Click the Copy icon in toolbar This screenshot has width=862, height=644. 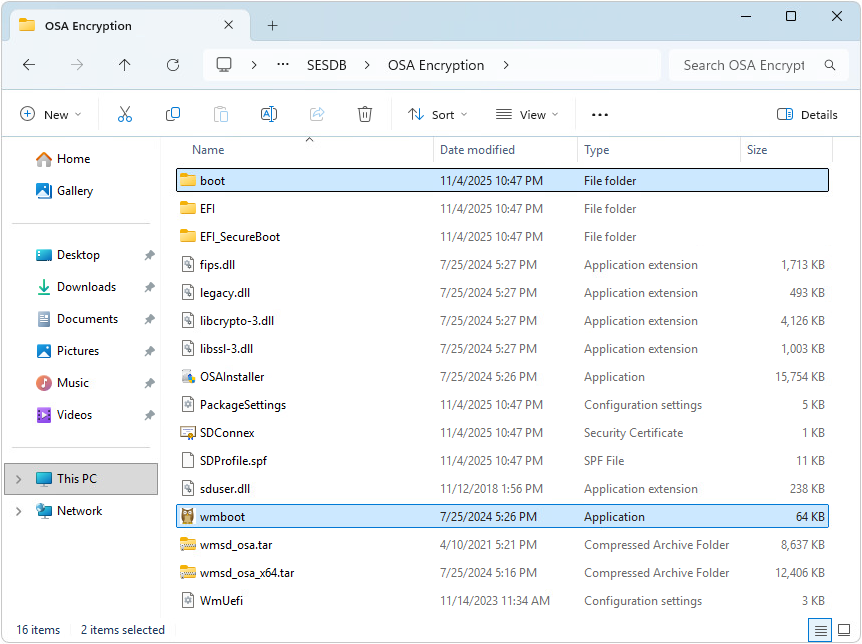click(x=173, y=114)
